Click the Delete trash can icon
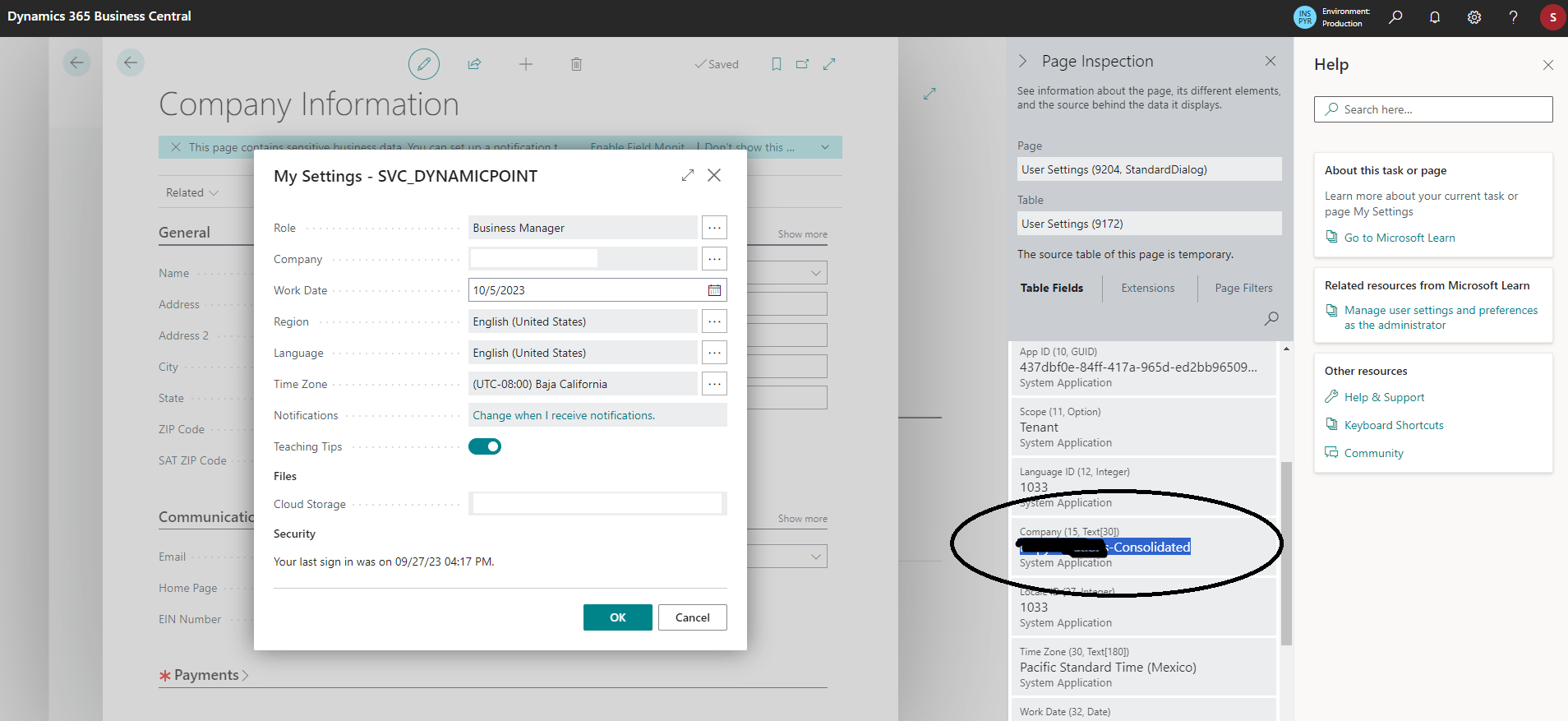Image resolution: width=1568 pixels, height=721 pixels. click(x=576, y=64)
